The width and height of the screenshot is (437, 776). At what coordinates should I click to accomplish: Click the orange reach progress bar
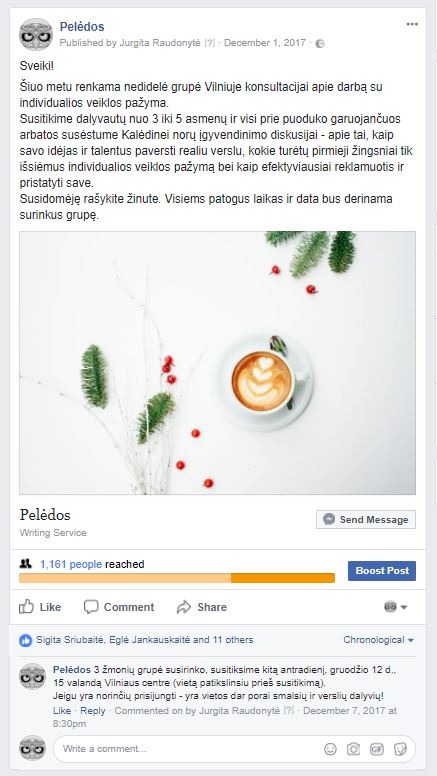[177, 578]
